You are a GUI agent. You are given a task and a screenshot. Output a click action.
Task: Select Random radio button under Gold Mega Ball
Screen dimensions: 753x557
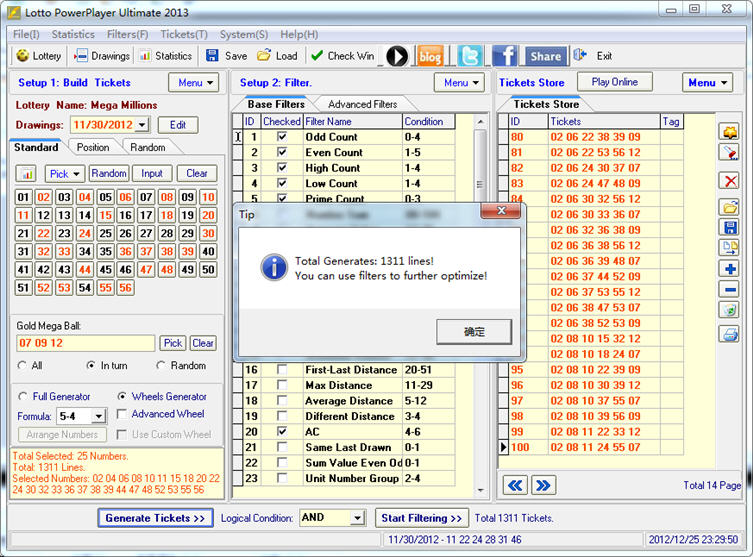pos(161,365)
